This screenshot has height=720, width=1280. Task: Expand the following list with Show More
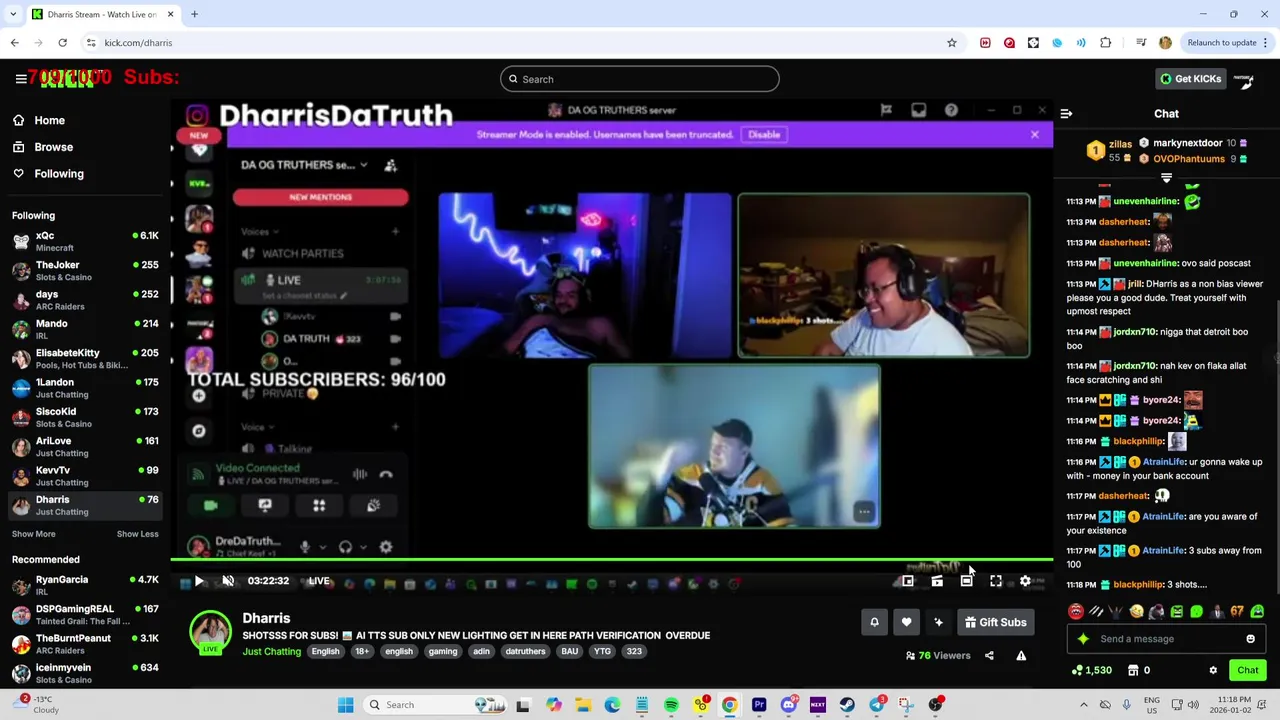tap(33, 534)
